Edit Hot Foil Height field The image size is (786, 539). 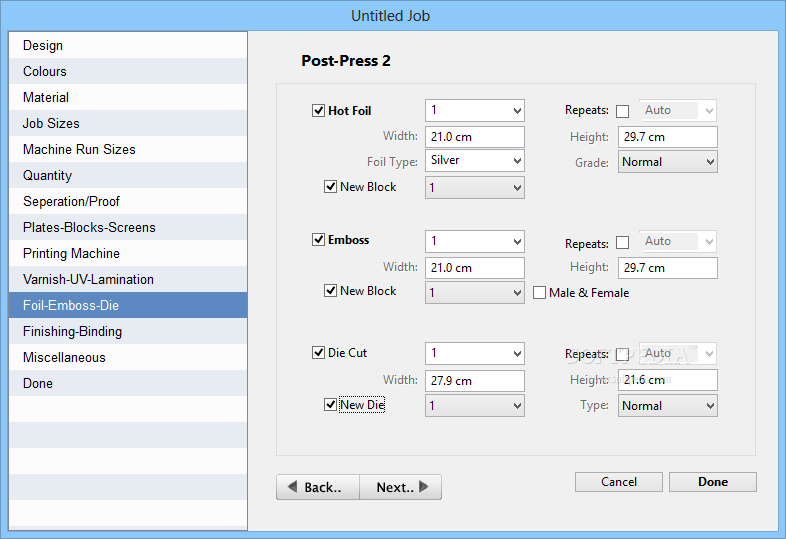[668, 137]
